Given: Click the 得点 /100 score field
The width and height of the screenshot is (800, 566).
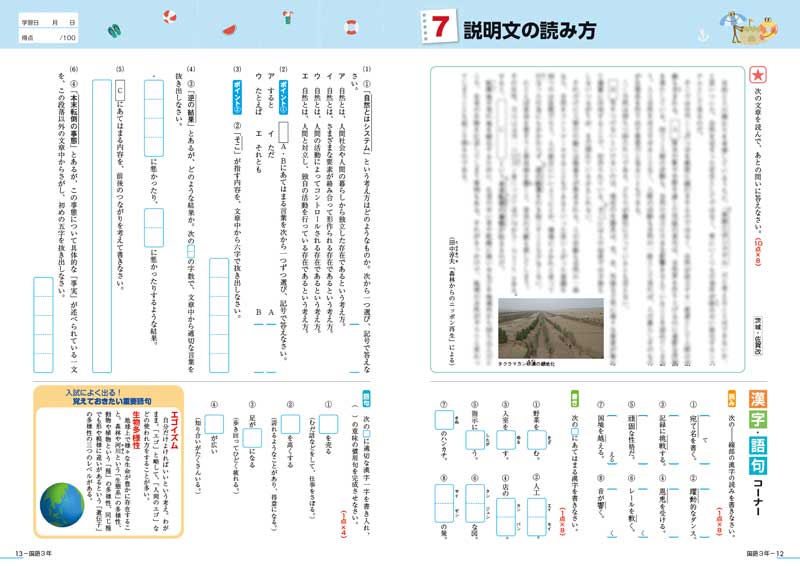Looking at the screenshot, I should click(48, 37).
